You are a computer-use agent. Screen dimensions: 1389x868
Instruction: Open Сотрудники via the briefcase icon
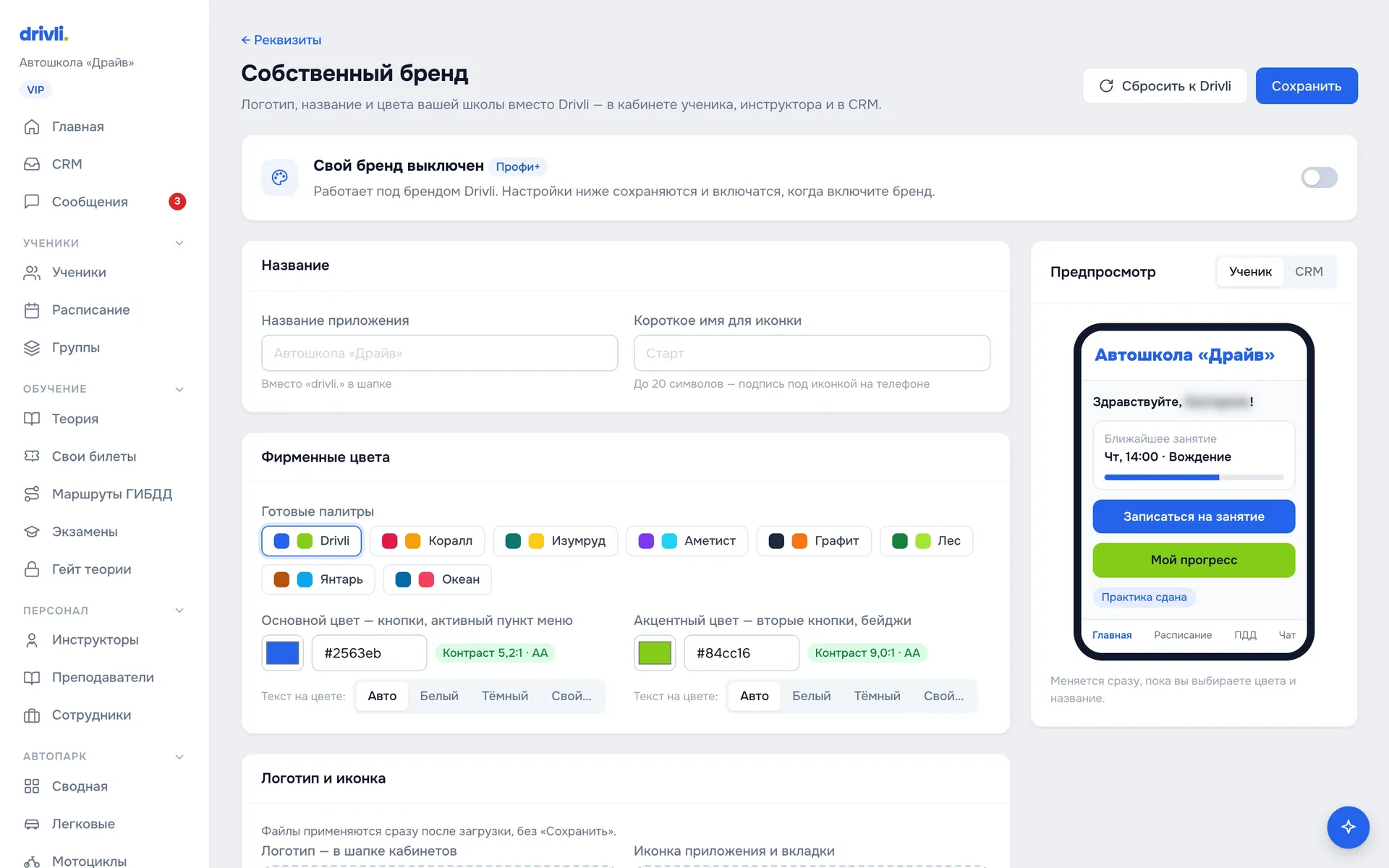click(x=32, y=715)
